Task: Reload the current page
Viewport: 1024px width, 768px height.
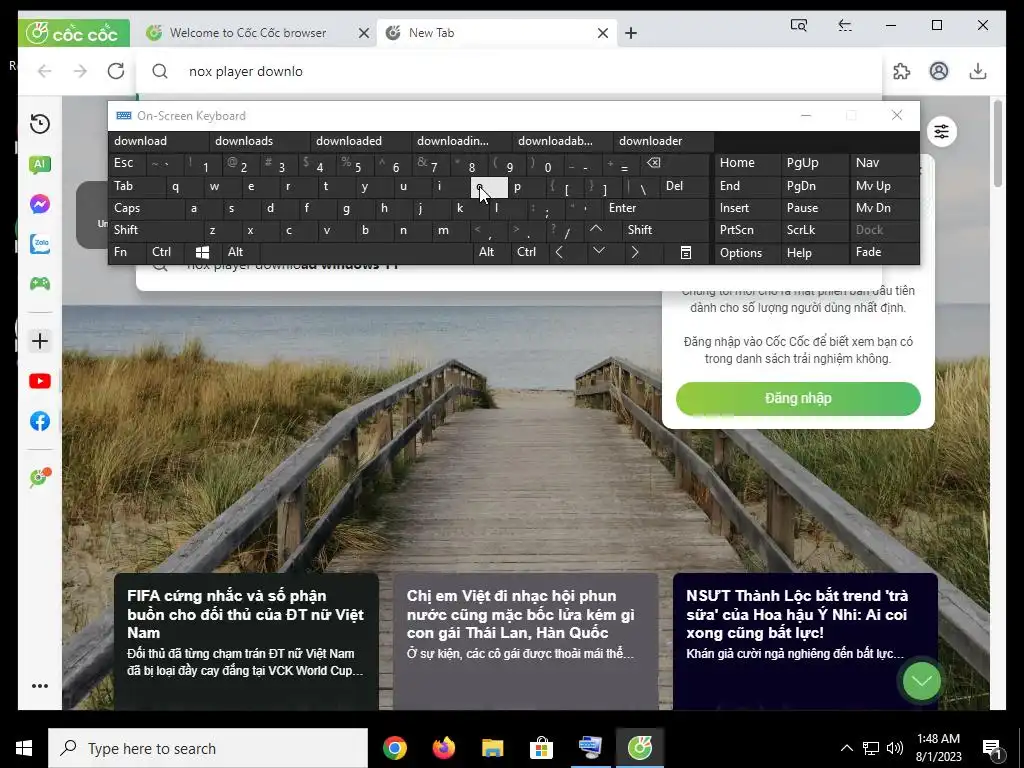Action: click(116, 71)
